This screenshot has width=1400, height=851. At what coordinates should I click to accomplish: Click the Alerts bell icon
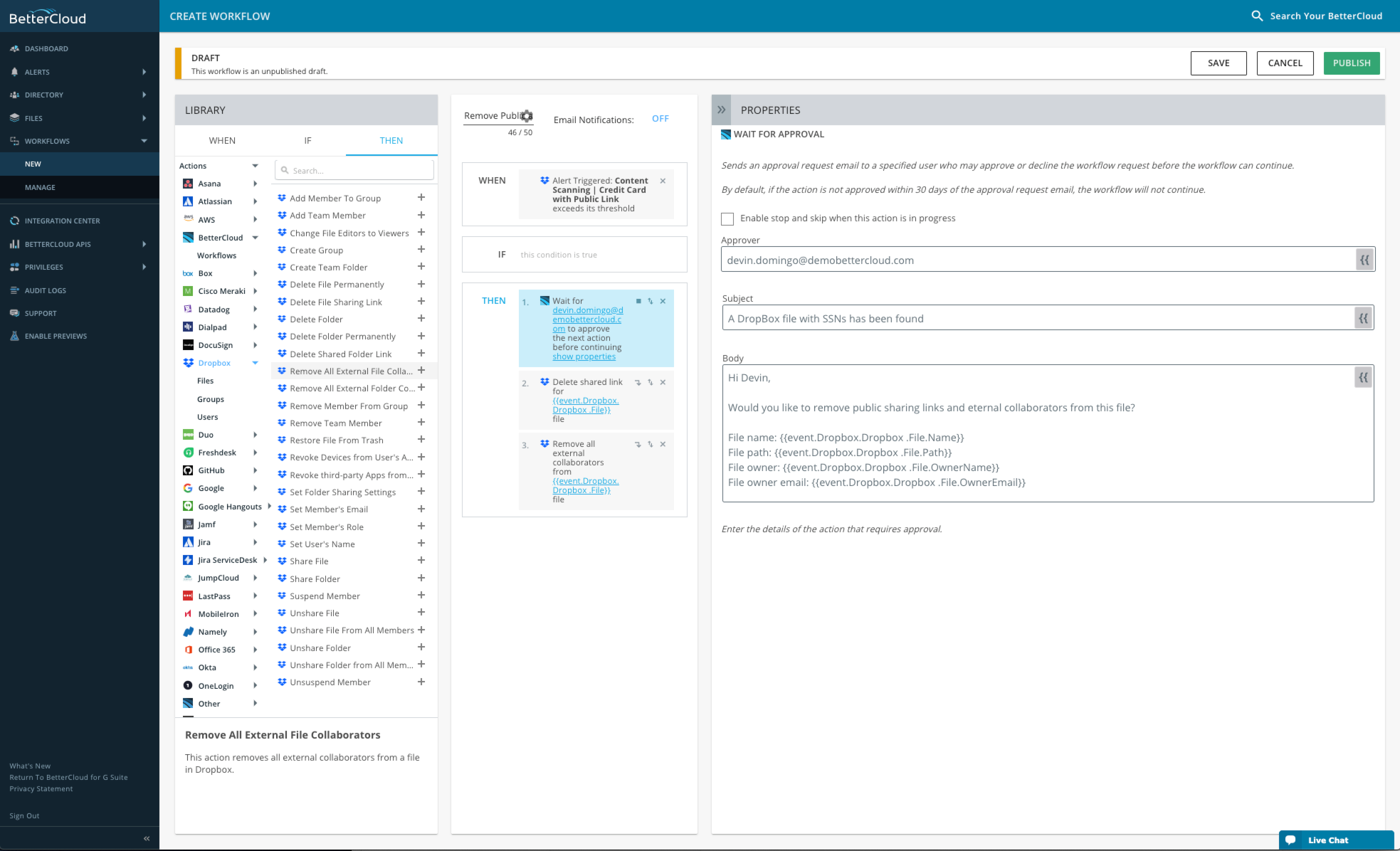click(14, 72)
